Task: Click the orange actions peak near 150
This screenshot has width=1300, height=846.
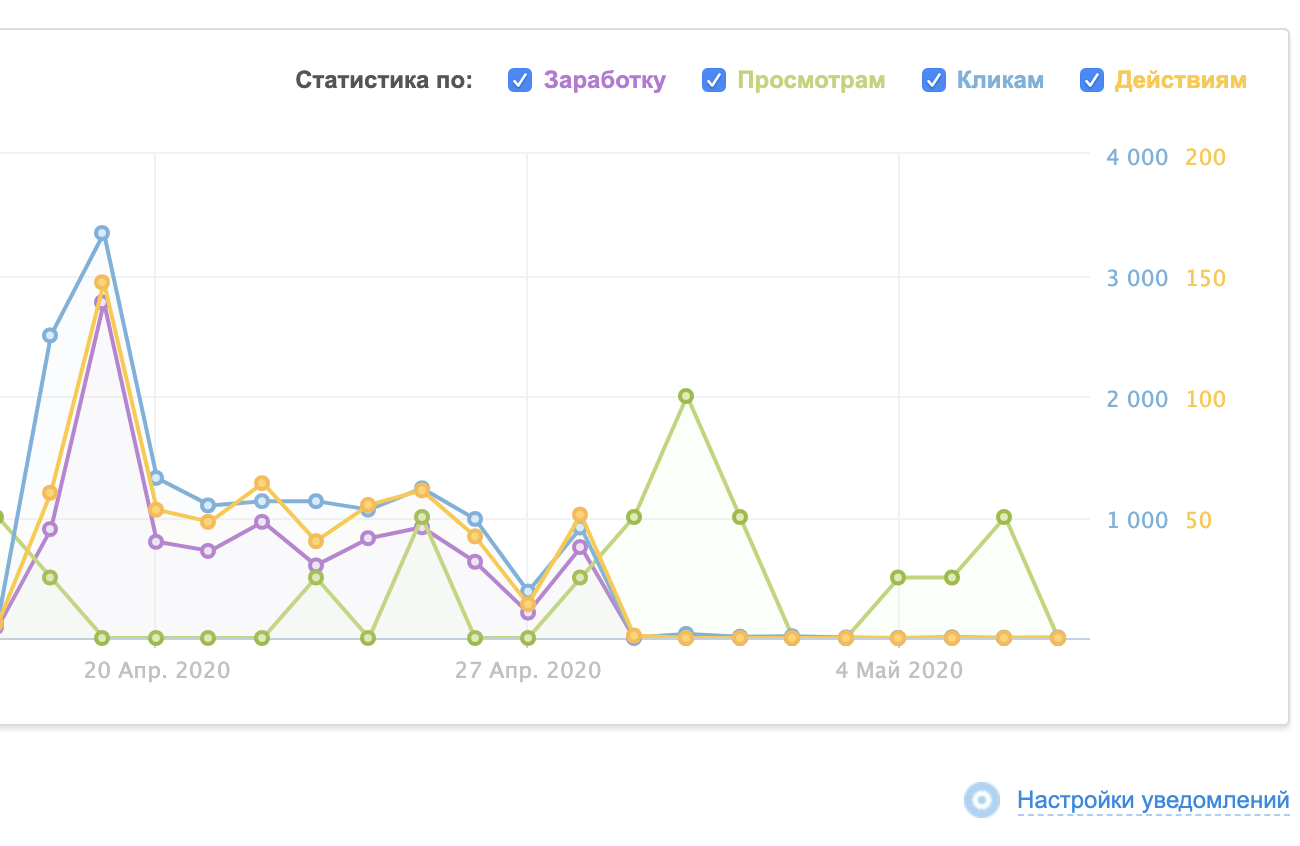Action: tap(102, 282)
